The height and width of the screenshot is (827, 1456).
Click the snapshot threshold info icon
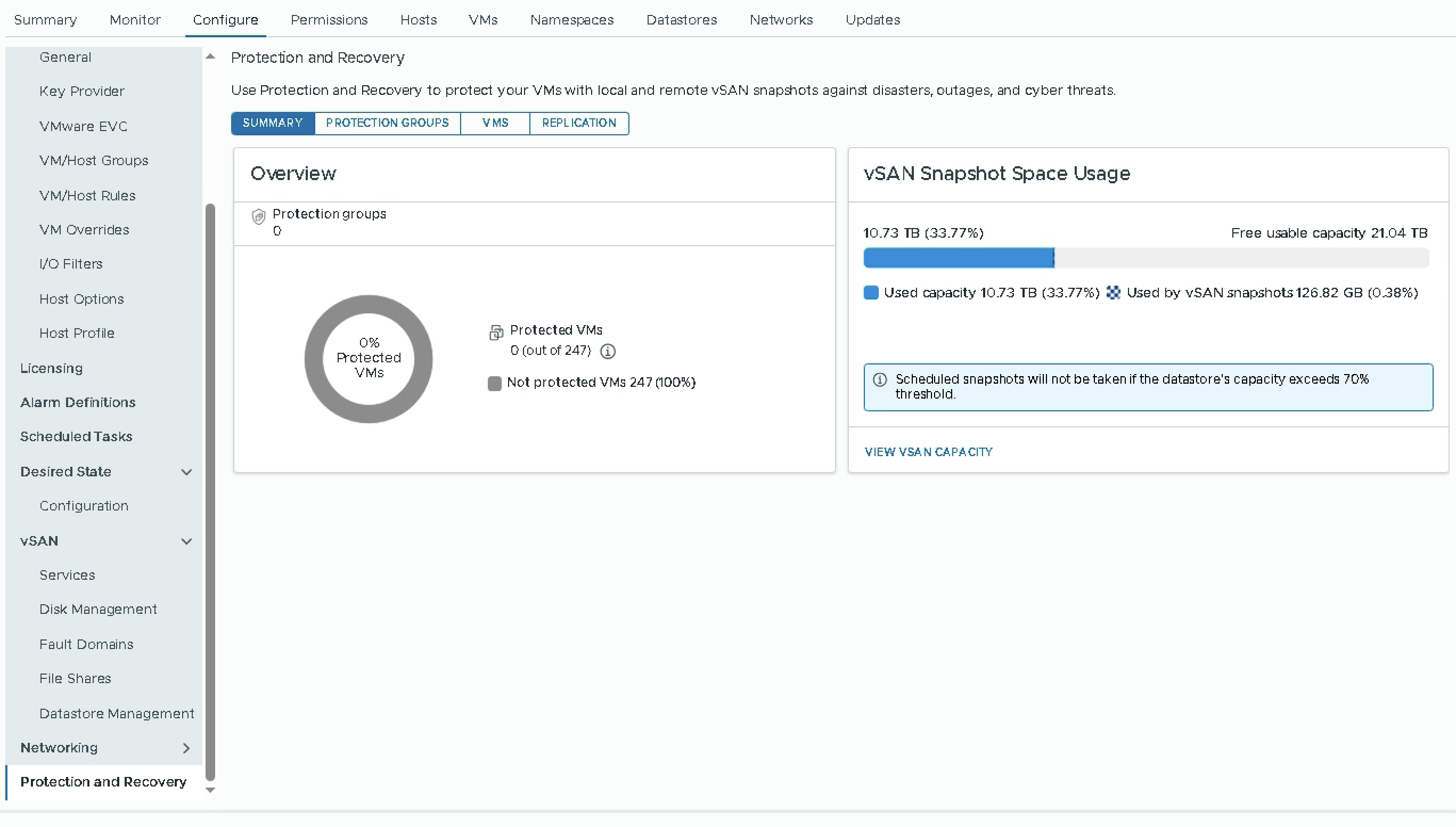879,379
